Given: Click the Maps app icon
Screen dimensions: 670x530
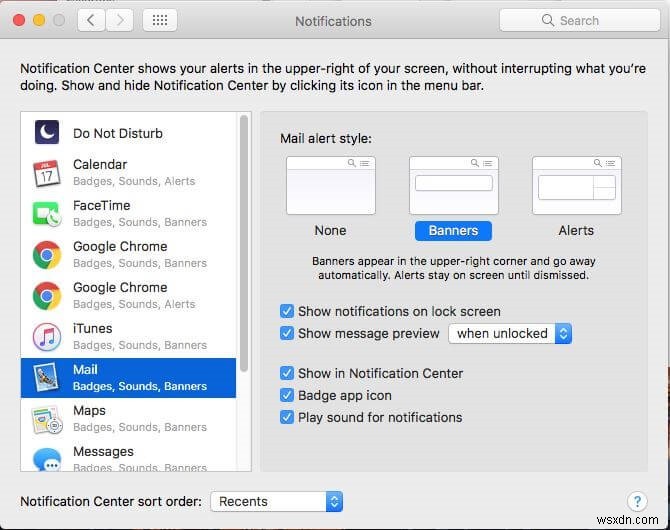Looking at the screenshot, I should click(47, 419).
